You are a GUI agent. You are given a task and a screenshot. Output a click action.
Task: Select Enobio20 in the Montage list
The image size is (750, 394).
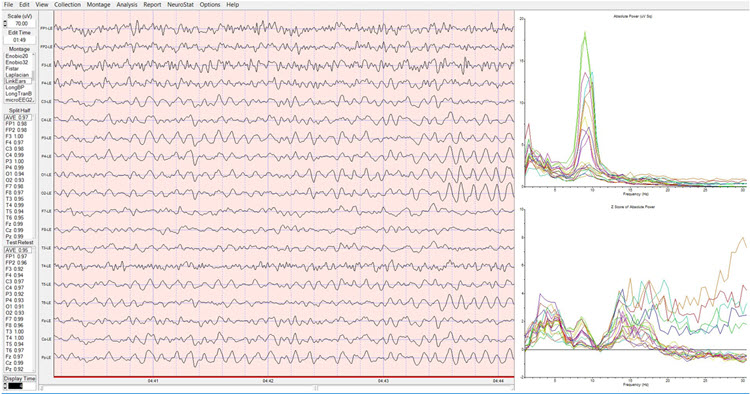coord(17,56)
